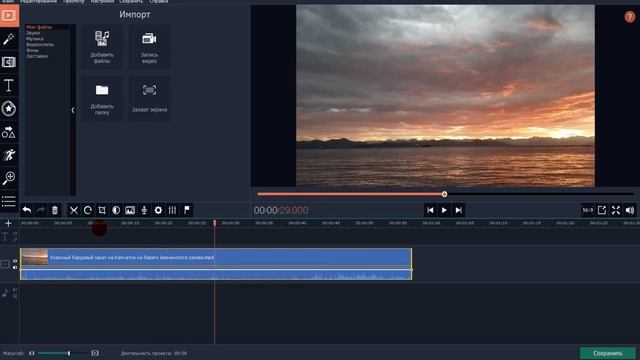Mute the video track speaker toggle

tap(15, 268)
